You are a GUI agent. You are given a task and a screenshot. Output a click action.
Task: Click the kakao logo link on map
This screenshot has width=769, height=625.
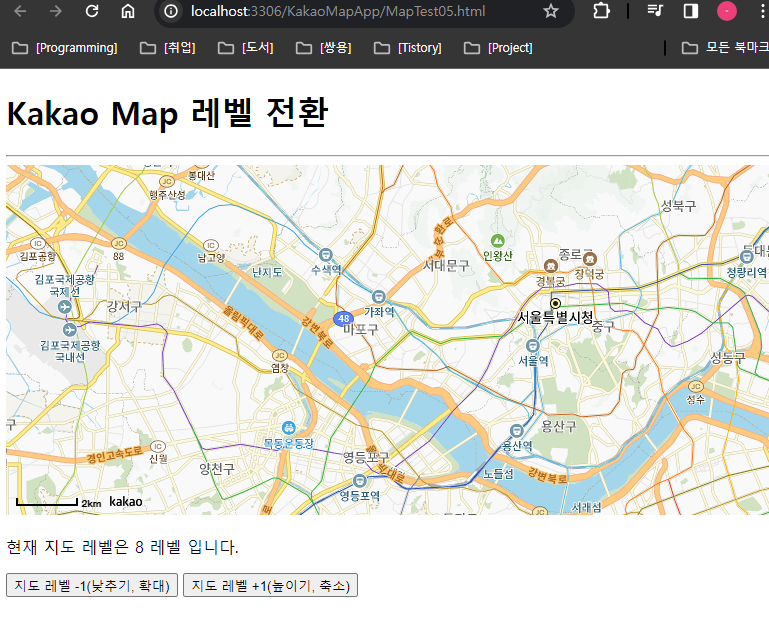tap(126, 501)
